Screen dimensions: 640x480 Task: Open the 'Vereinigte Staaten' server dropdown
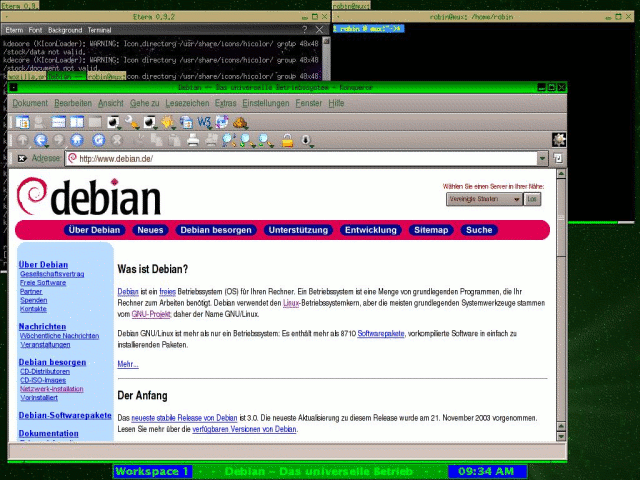click(484, 199)
